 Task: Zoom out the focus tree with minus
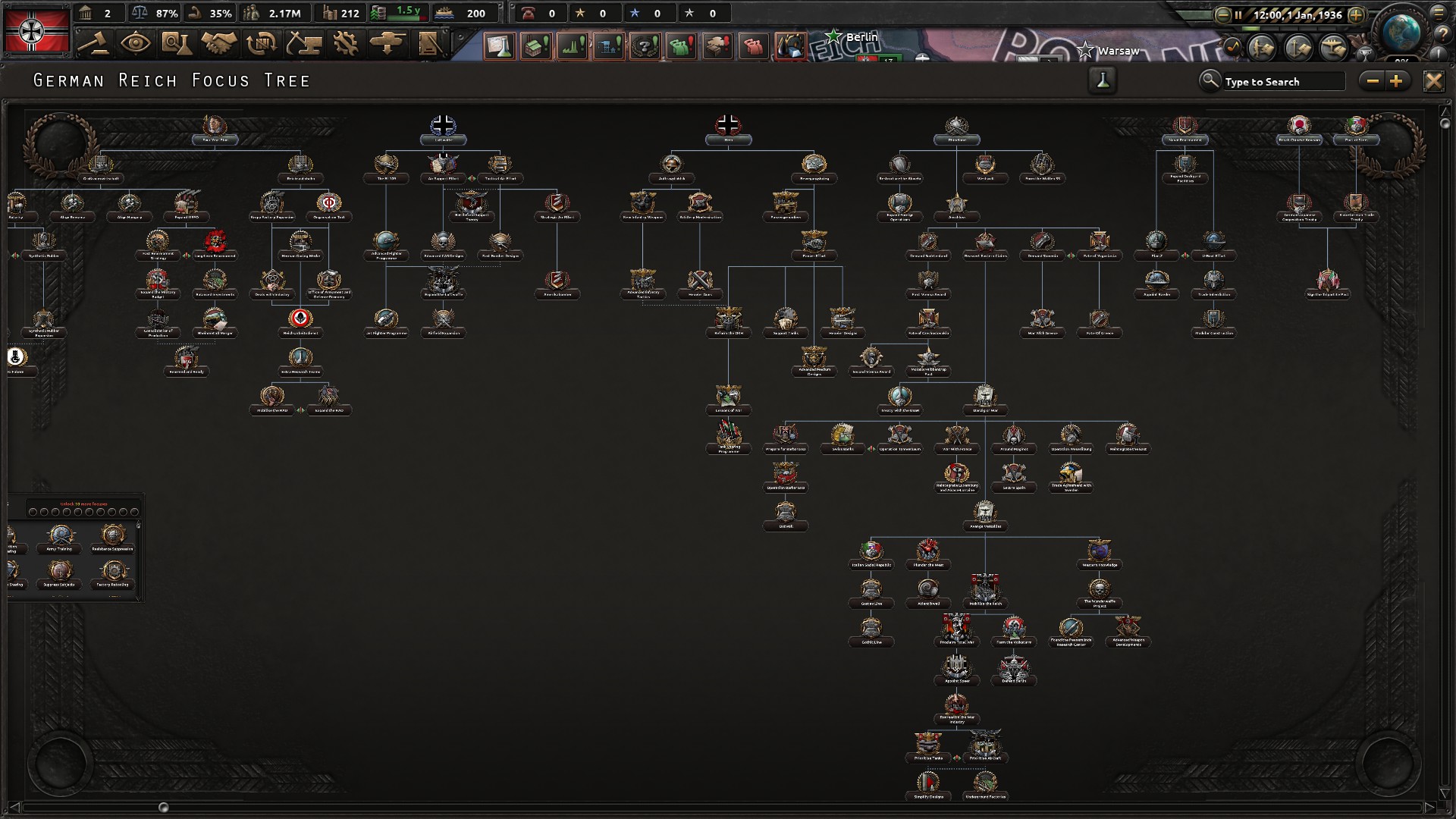click(x=1372, y=81)
